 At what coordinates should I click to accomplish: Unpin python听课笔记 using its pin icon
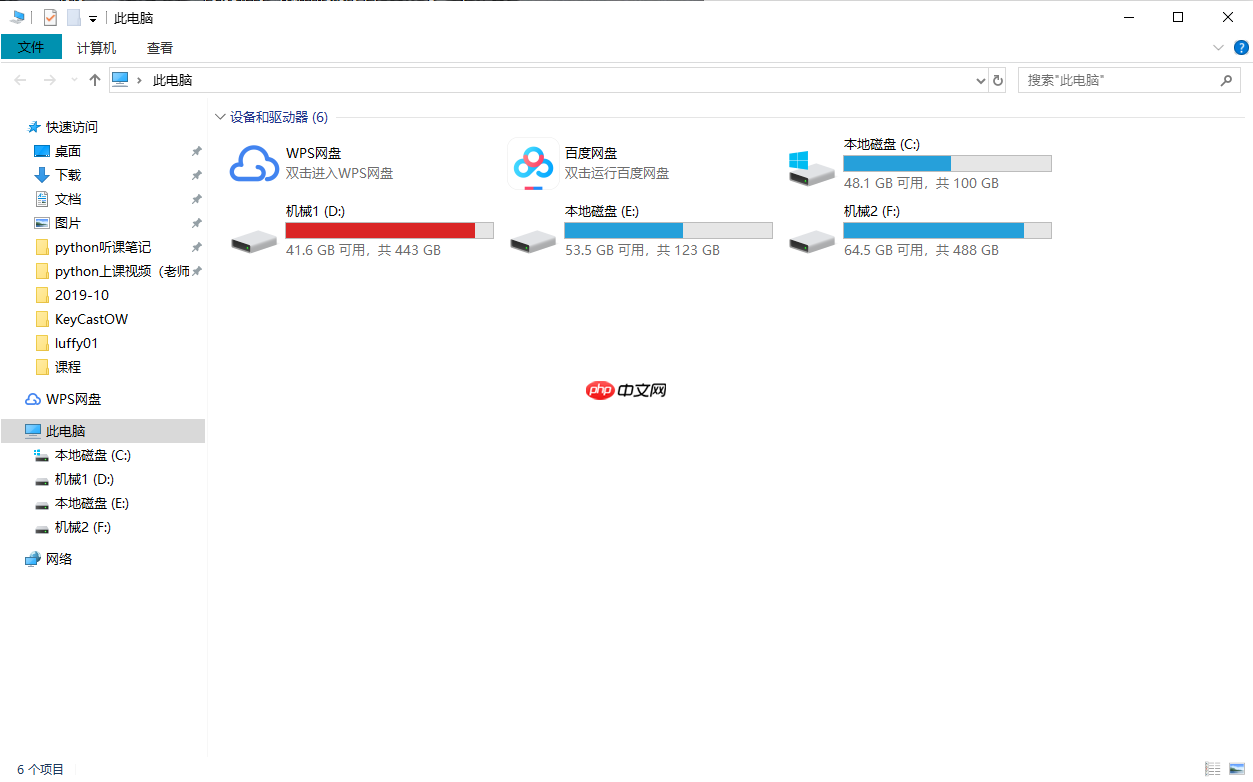197,247
